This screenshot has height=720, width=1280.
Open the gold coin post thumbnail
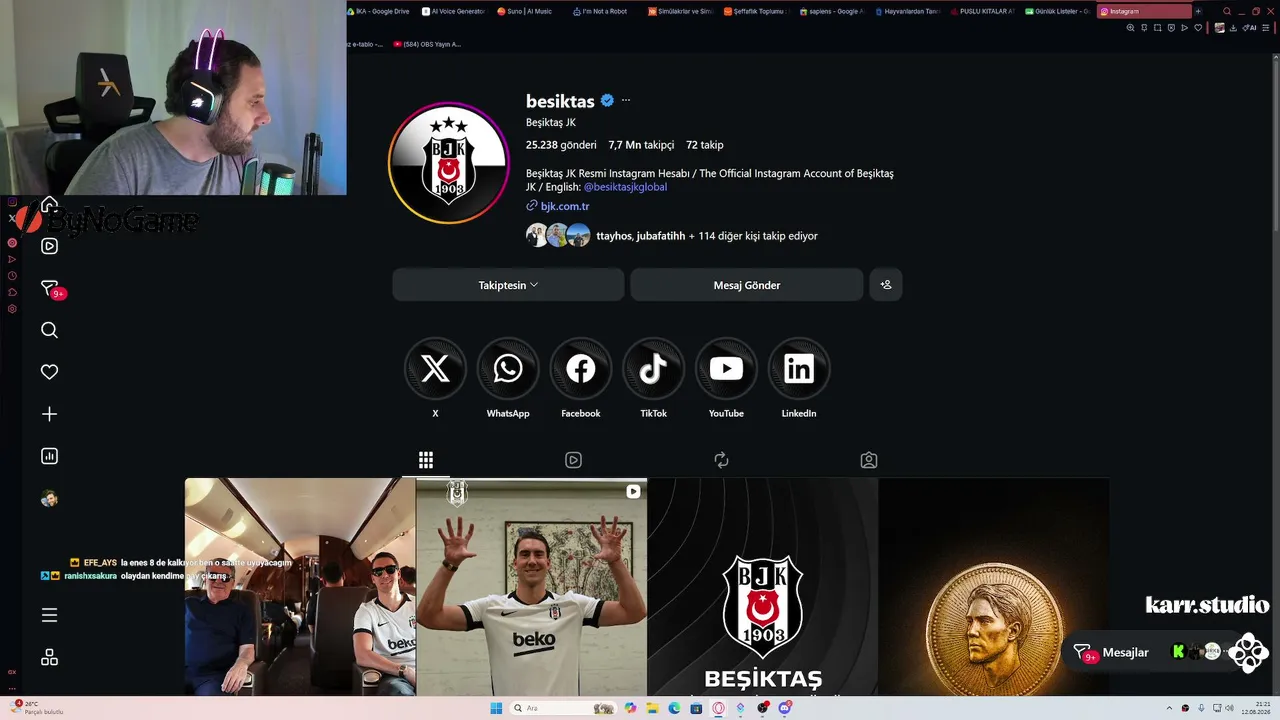click(994, 587)
